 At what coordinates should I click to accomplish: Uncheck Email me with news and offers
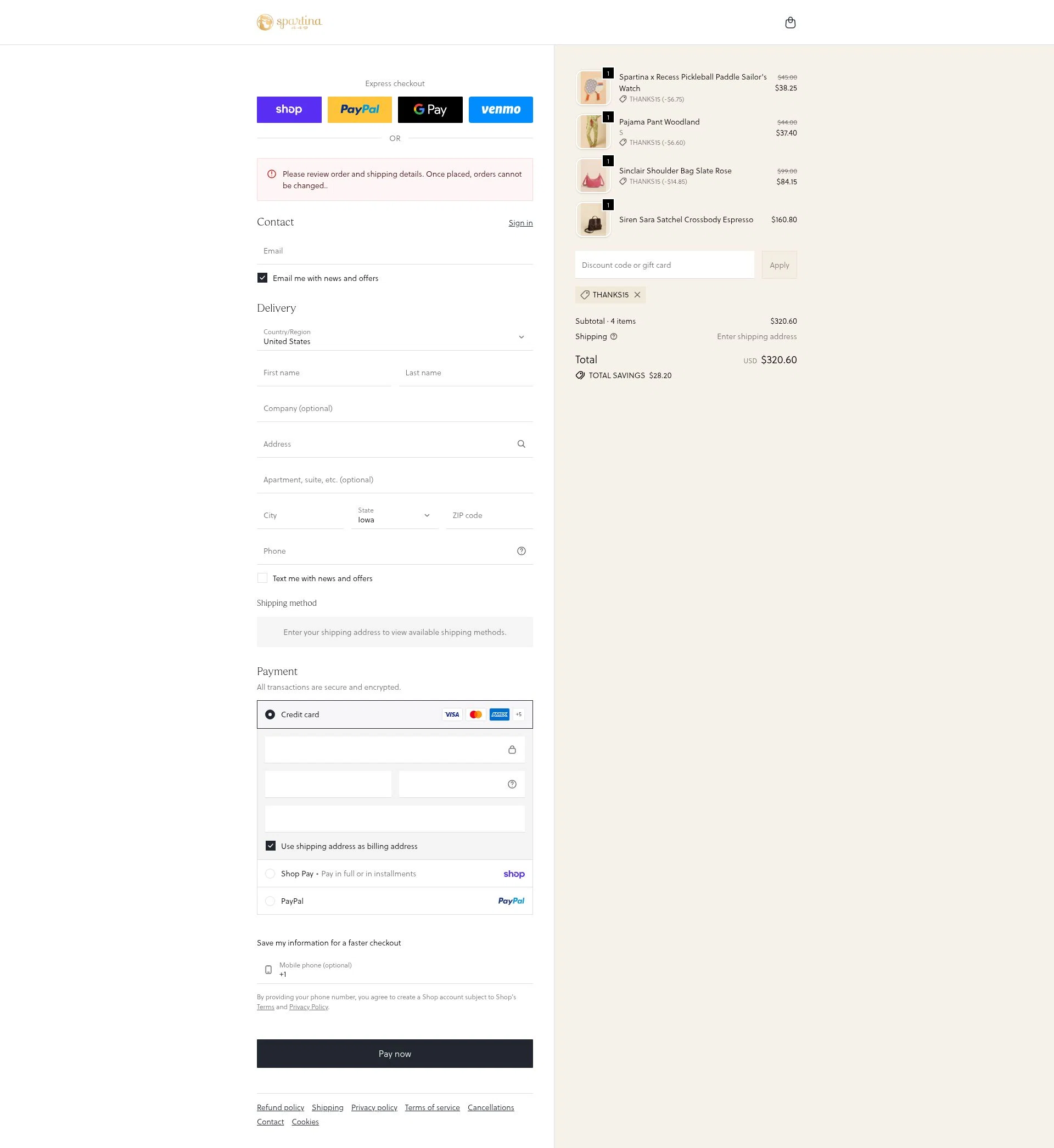(262, 278)
